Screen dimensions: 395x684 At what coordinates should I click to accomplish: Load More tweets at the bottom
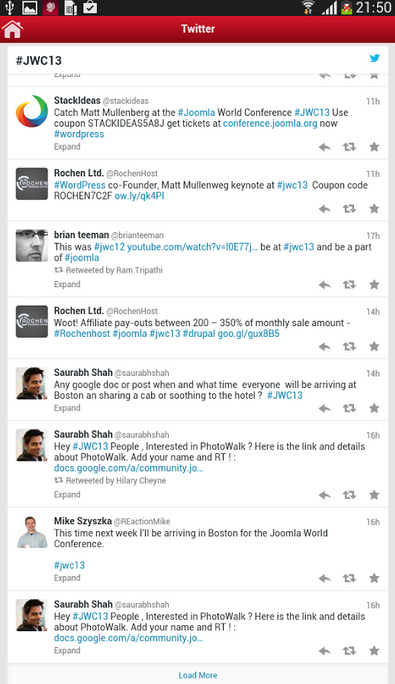coord(198,675)
